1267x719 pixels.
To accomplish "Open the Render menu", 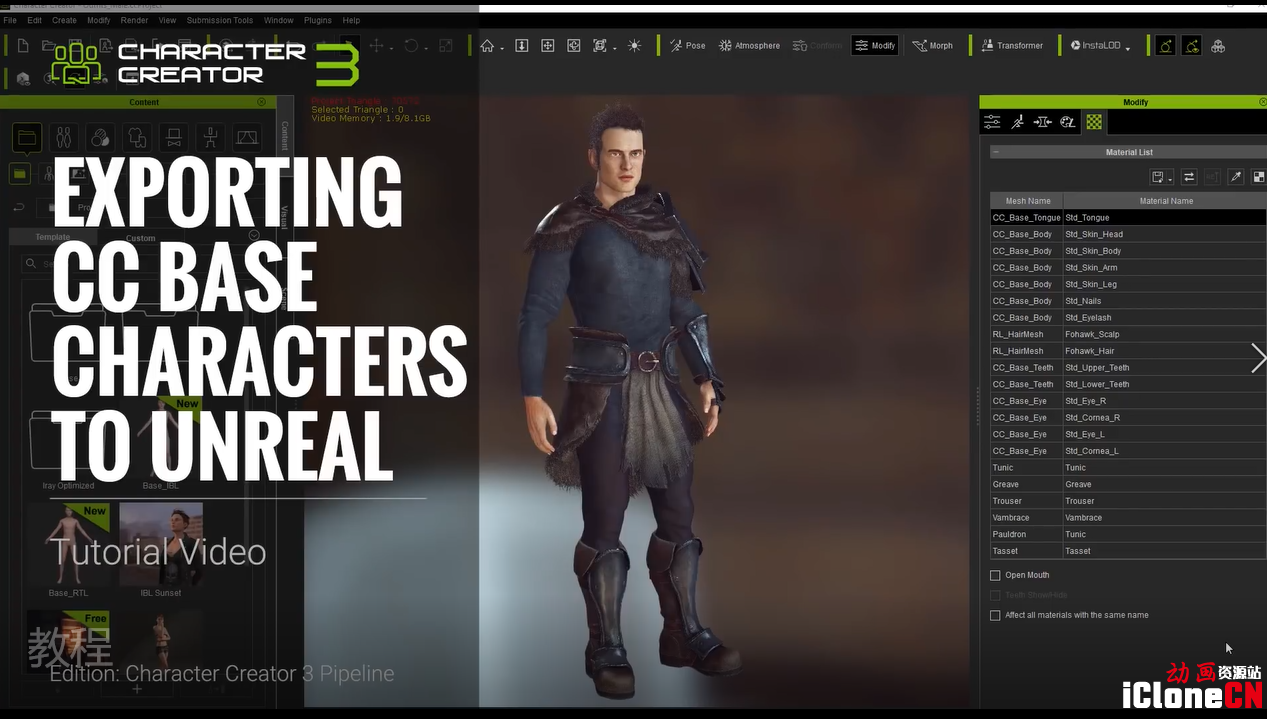I will [134, 20].
